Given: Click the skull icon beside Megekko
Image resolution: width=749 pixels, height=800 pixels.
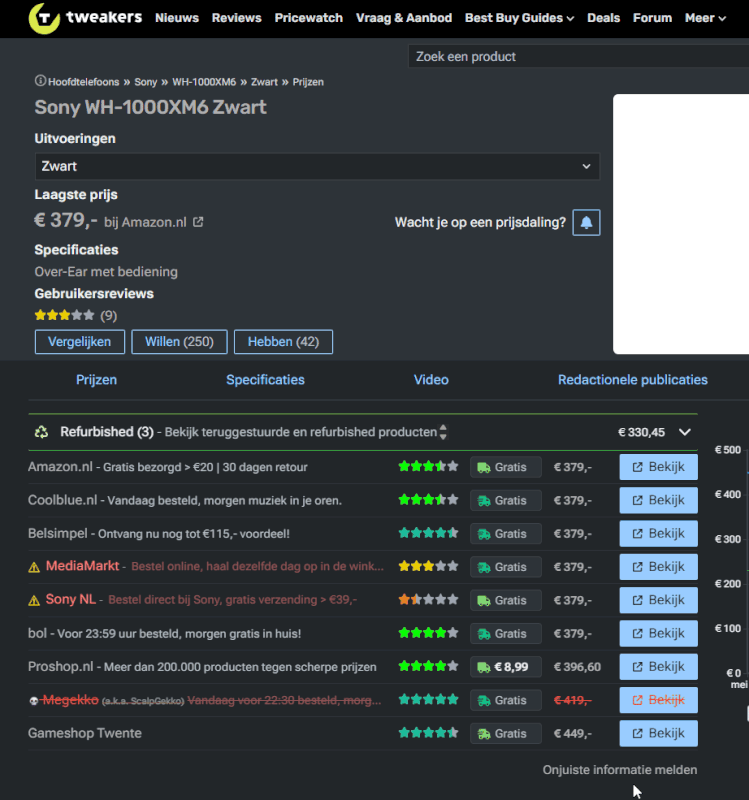Looking at the screenshot, I should click(34, 701).
